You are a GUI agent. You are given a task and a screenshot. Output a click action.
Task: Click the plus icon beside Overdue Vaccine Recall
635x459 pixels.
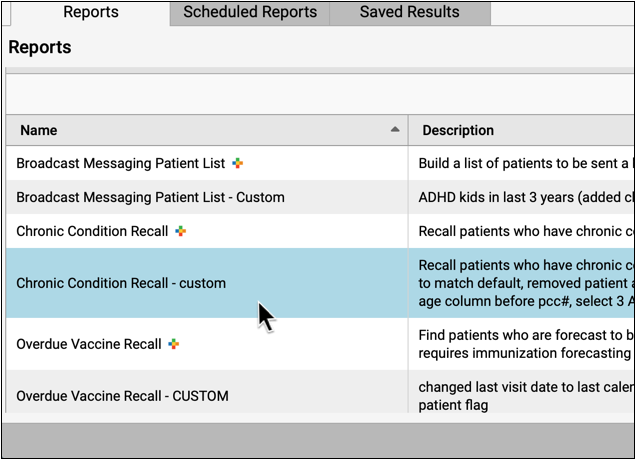click(x=174, y=344)
